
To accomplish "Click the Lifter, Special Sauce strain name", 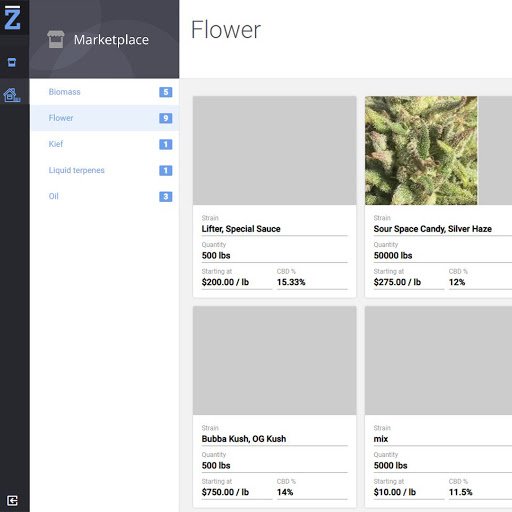I will [x=241, y=229].
